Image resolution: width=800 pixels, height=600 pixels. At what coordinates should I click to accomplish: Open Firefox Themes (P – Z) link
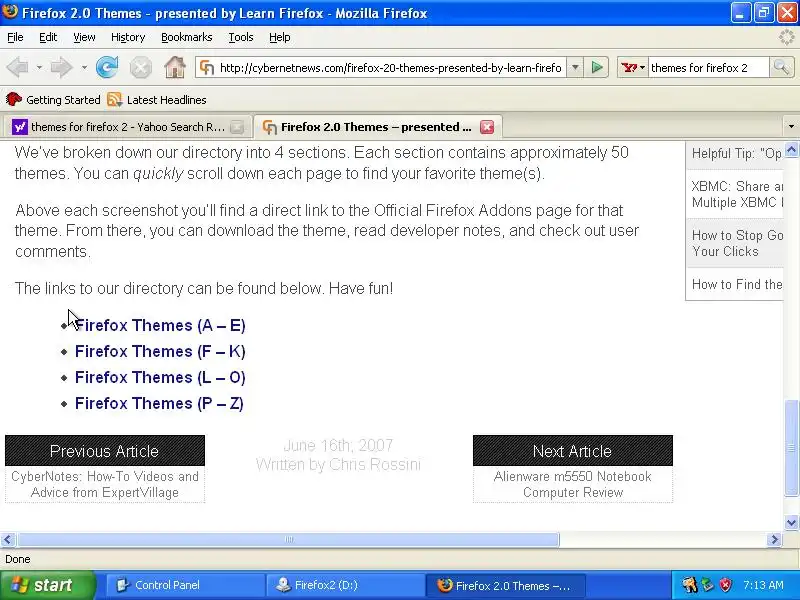159,404
